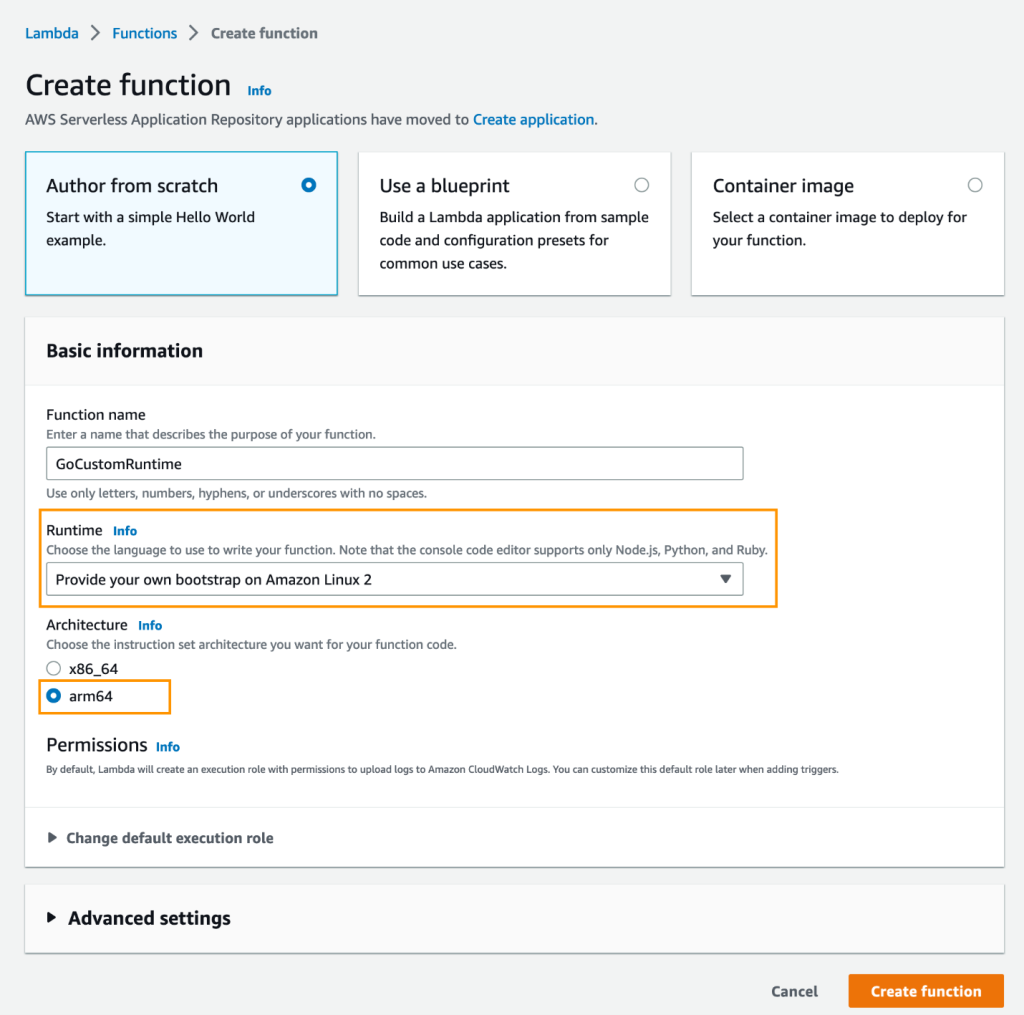Open the Lambda breadcrumb link
Viewport: 1024px width, 1015px height.
(x=51, y=33)
